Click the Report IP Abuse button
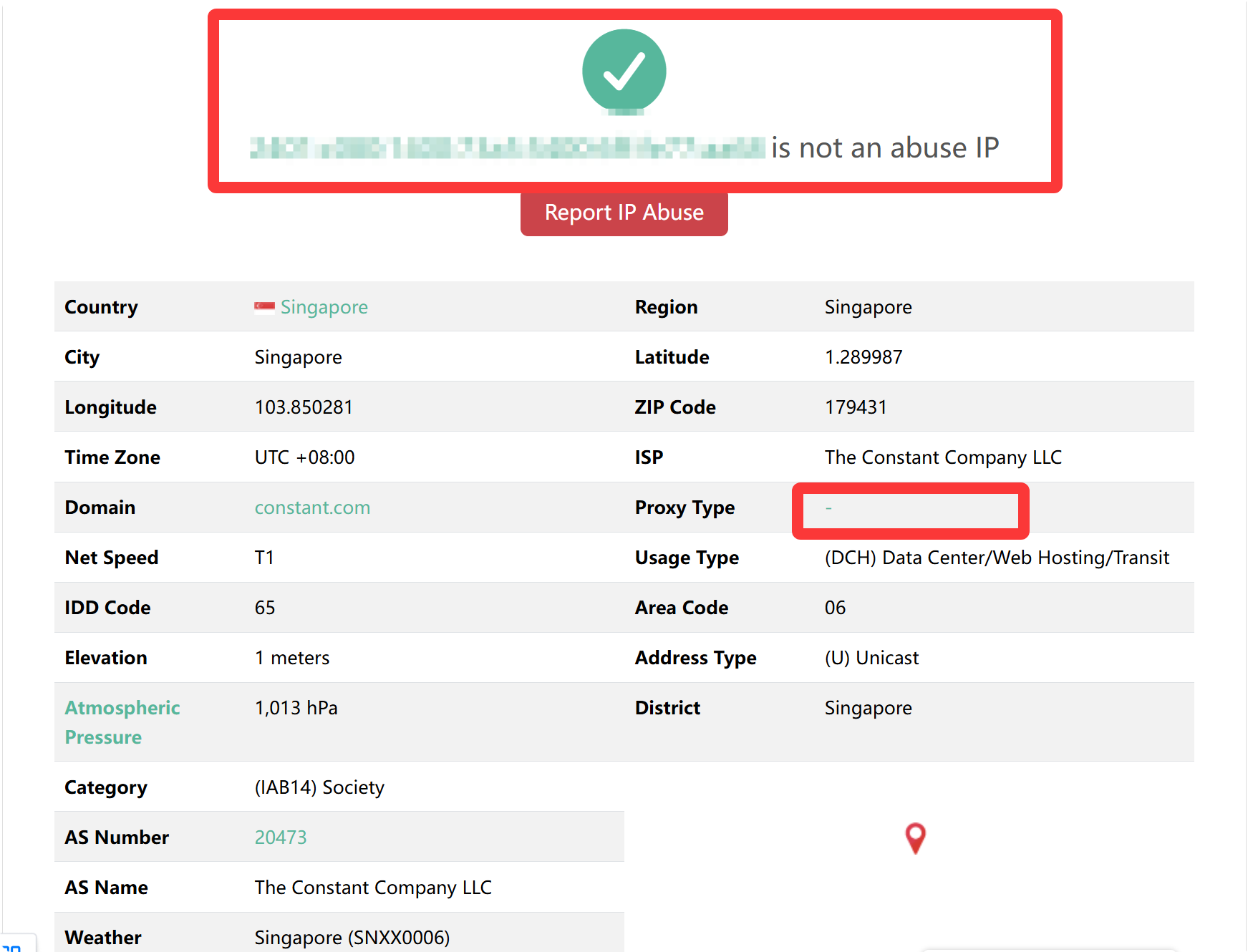Screen dimensions: 1253x952 click(x=624, y=213)
